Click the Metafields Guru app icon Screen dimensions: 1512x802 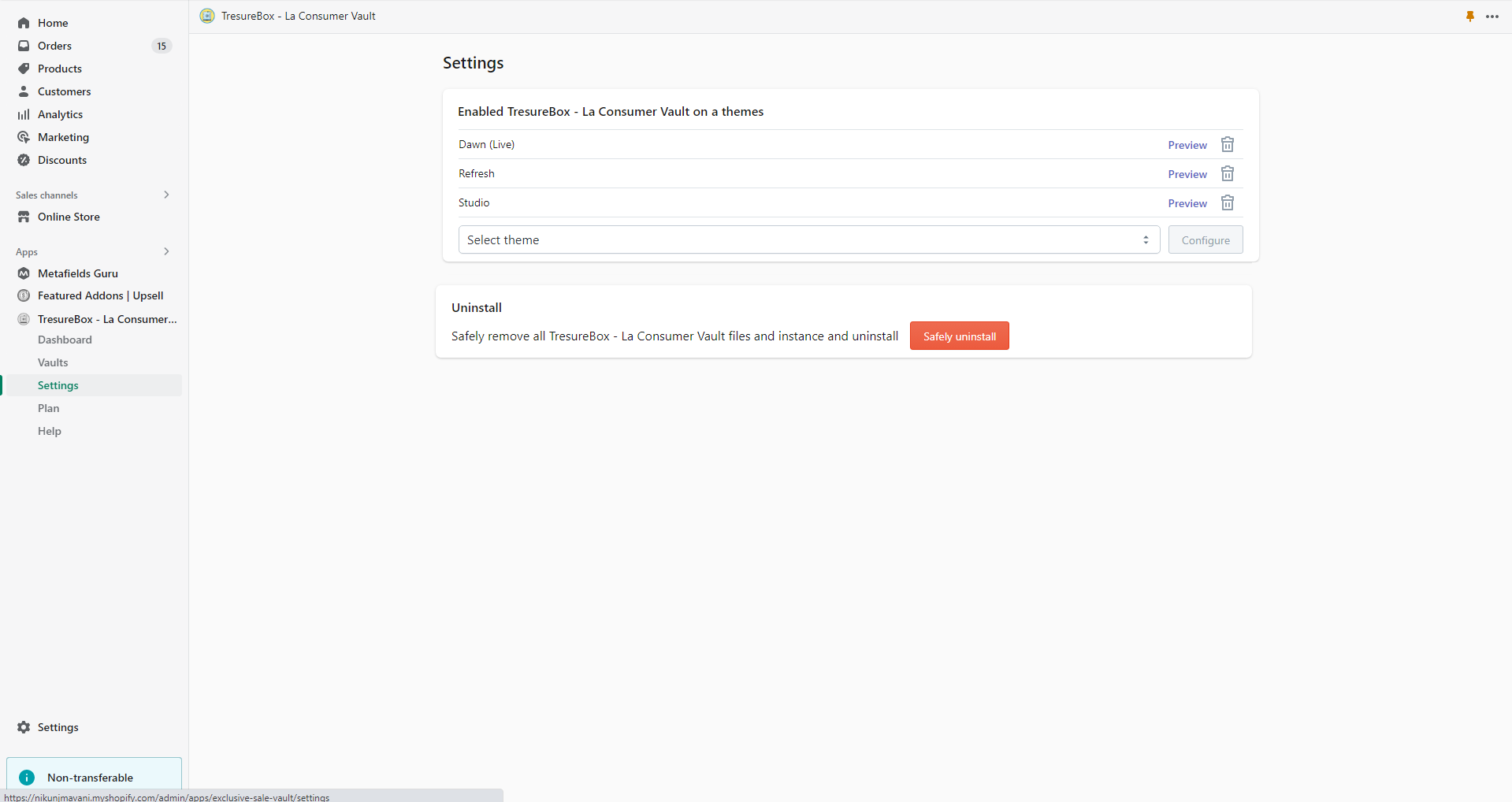(24, 273)
